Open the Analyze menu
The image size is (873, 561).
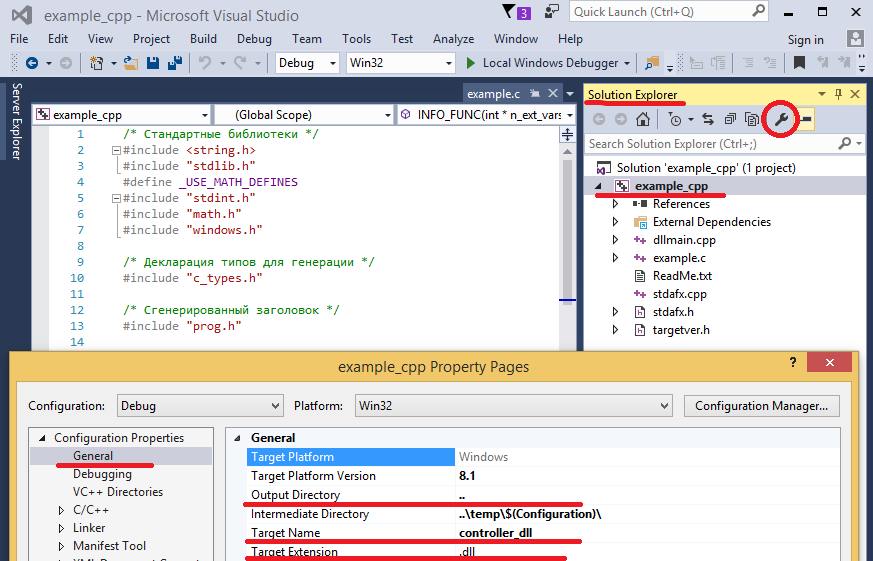click(x=453, y=39)
